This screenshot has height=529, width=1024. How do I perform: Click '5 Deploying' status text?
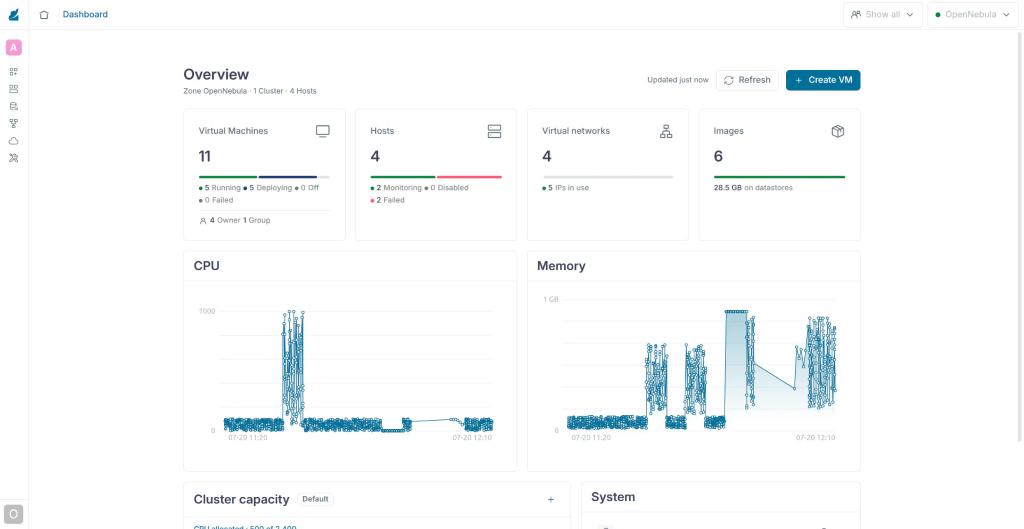[269, 187]
